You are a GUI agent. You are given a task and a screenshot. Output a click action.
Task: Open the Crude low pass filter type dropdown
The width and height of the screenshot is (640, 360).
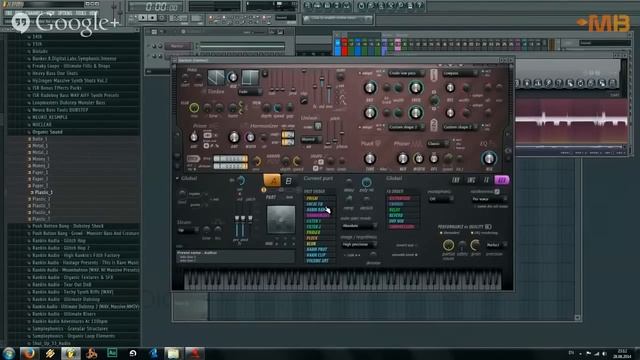(x=406, y=73)
